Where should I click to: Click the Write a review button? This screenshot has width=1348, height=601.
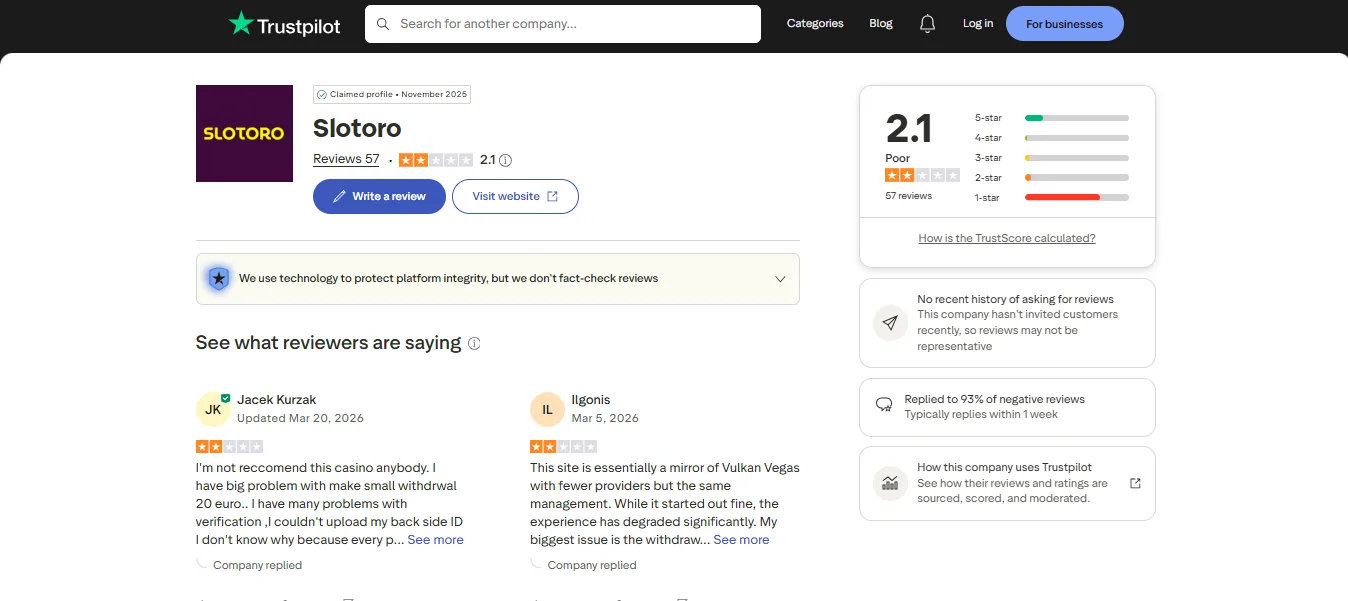click(379, 196)
